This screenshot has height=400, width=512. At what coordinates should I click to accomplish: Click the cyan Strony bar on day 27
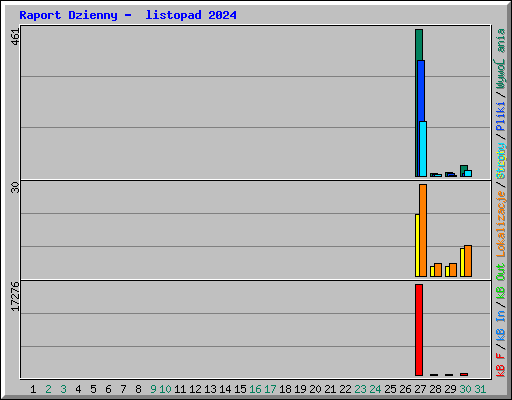tap(423, 149)
